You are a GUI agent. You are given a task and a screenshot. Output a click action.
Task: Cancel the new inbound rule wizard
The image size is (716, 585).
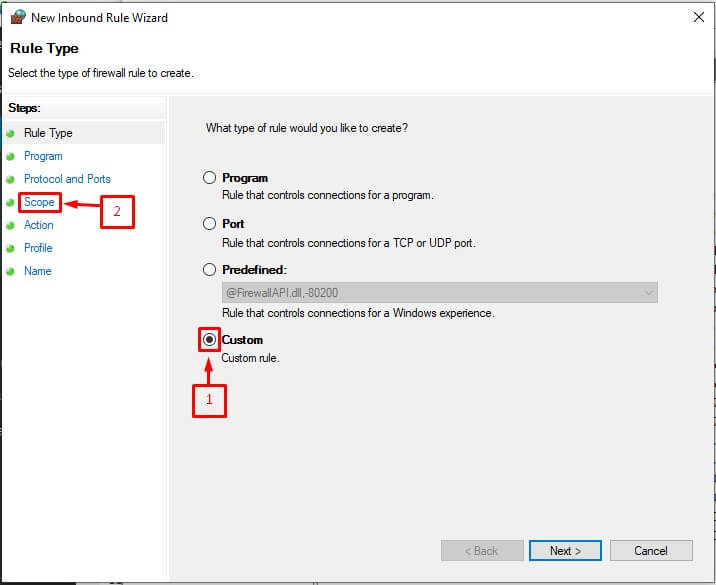tap(651, 551)
